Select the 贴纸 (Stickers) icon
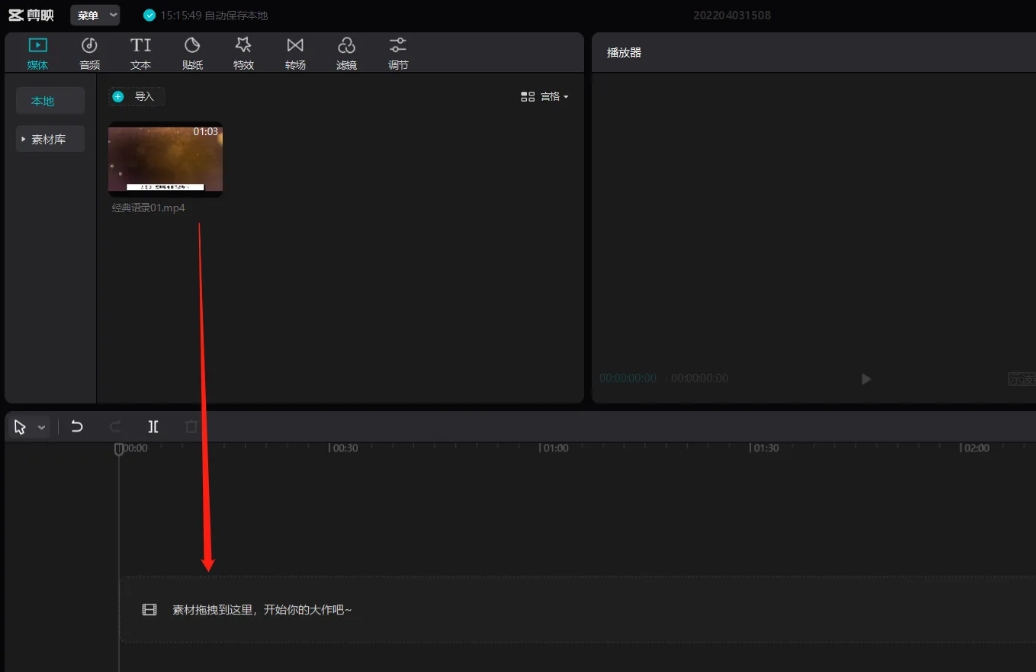1036x672 pixels. [192, 52]
